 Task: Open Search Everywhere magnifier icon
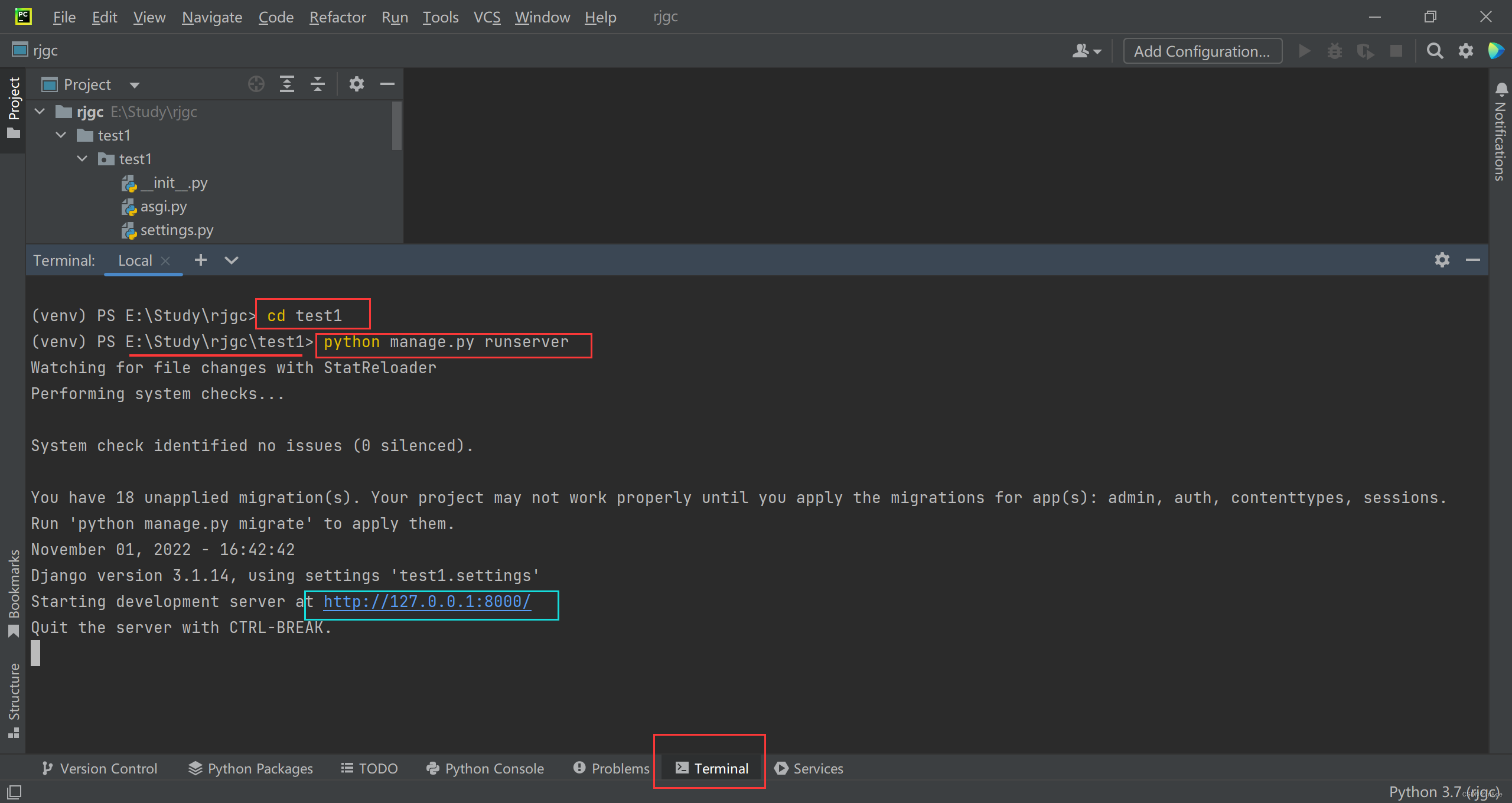[1435, 51]
